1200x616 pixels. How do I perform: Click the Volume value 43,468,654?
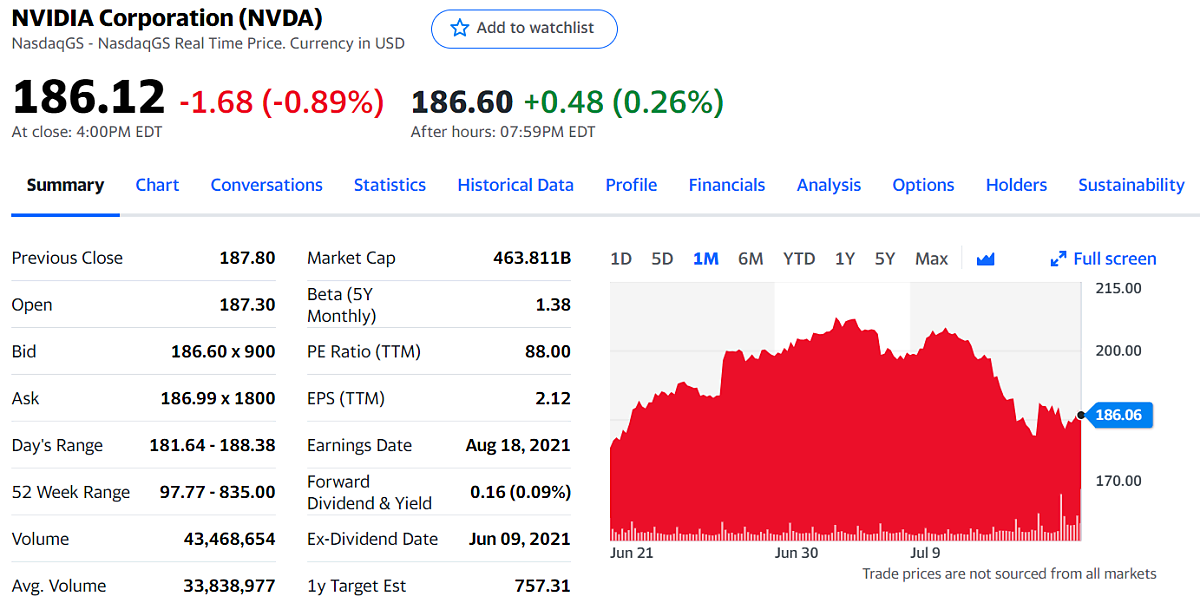[229, 539]
